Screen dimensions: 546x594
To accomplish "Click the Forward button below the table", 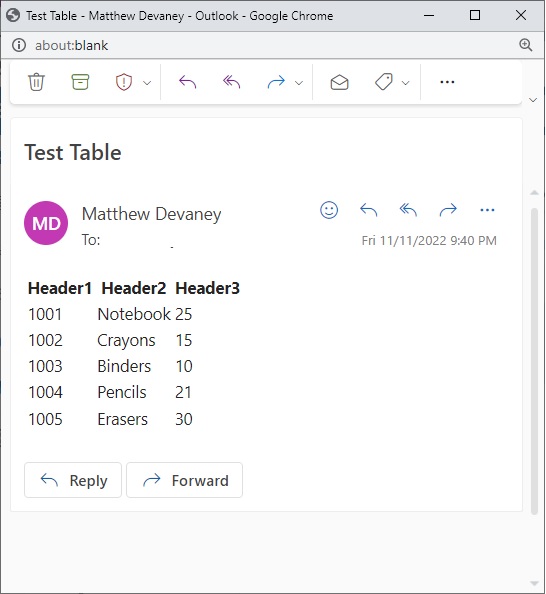I will [185, 480].
